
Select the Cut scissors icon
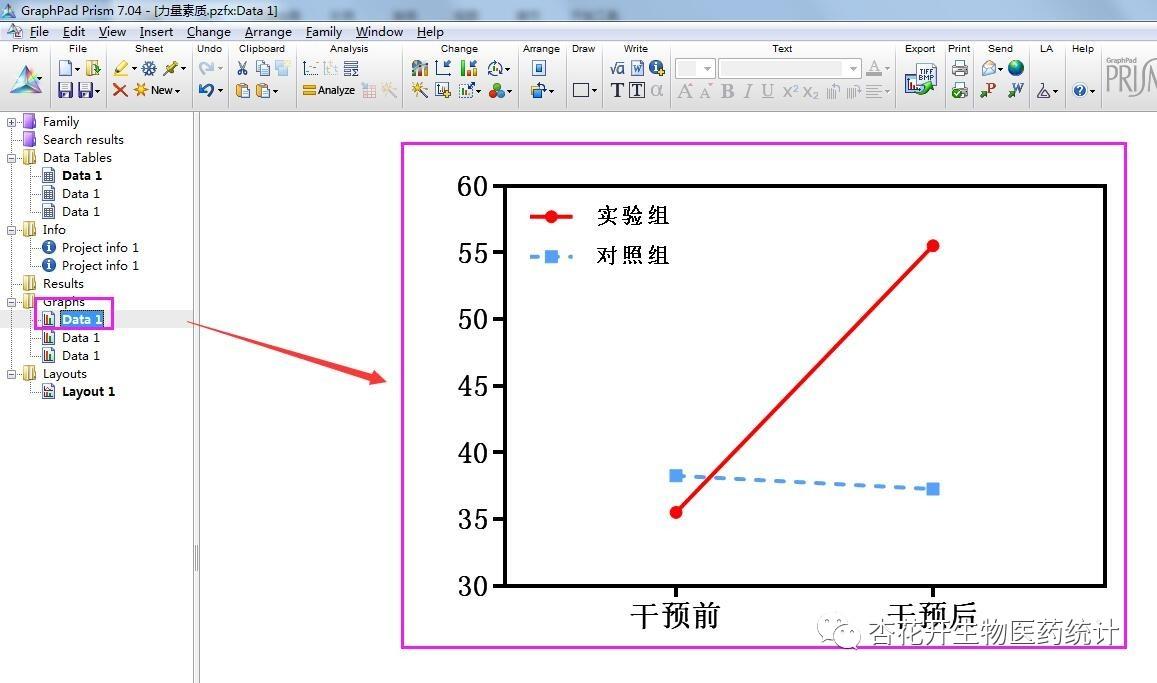click(242, 68)
